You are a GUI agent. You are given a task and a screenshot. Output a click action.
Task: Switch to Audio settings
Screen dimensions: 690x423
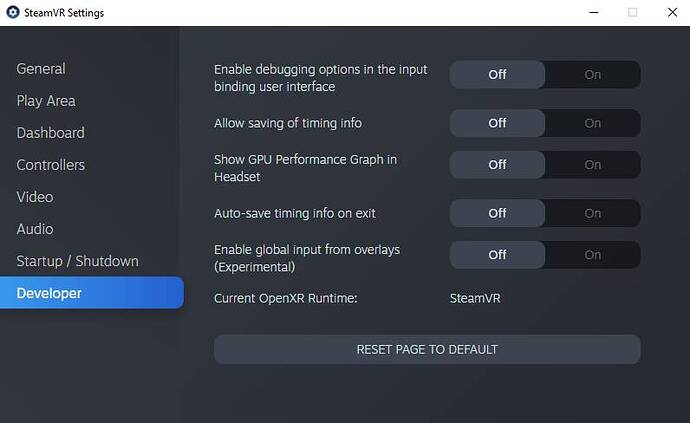35,229
